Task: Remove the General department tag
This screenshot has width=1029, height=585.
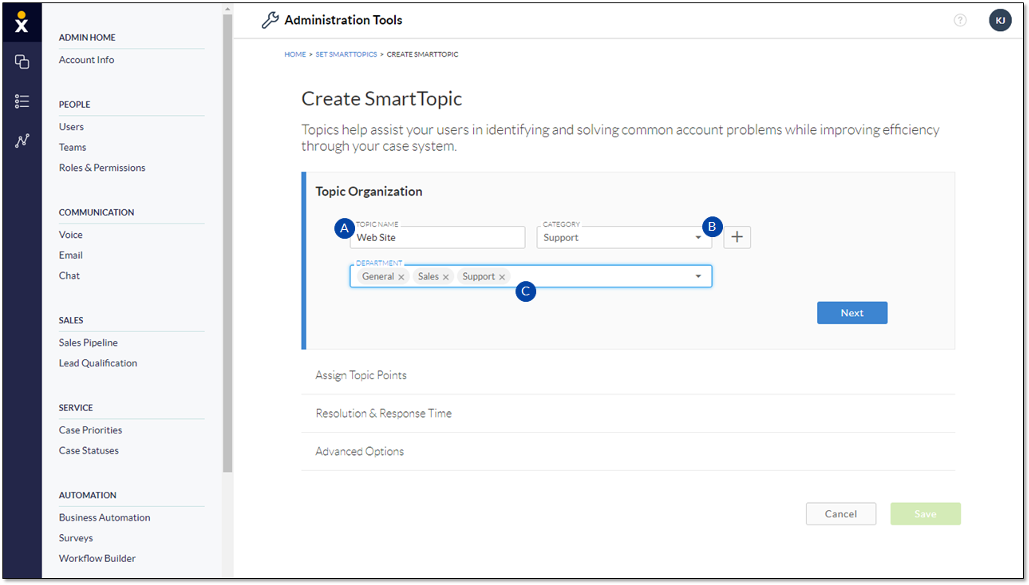Action: (401, 277)
